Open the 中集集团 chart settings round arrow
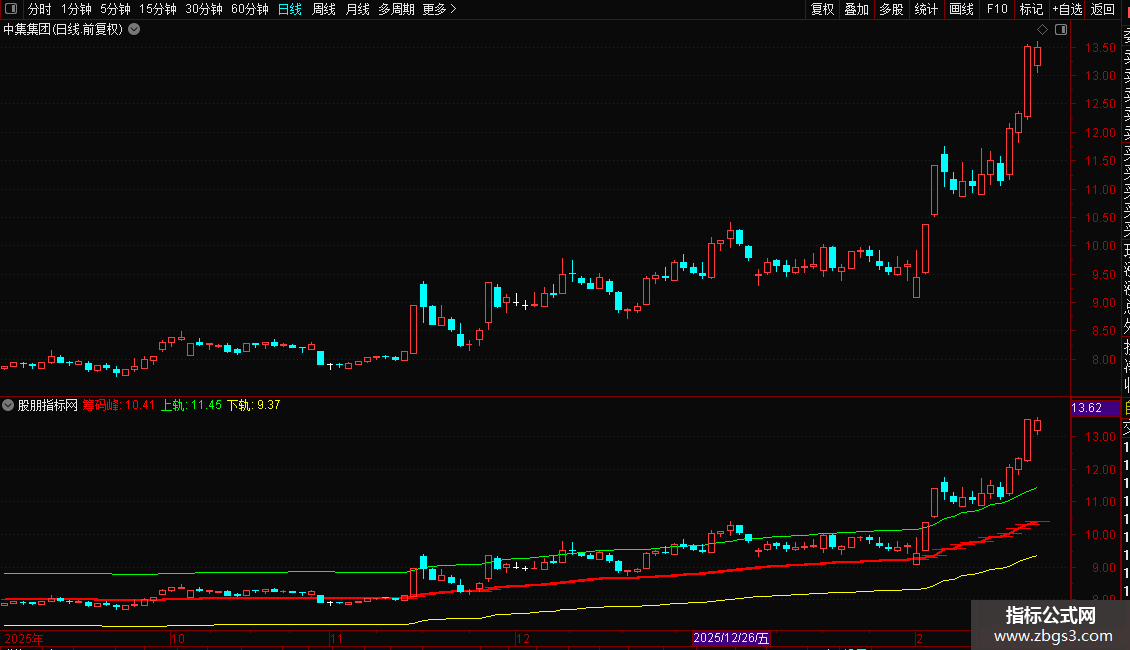 pos(134,30)
